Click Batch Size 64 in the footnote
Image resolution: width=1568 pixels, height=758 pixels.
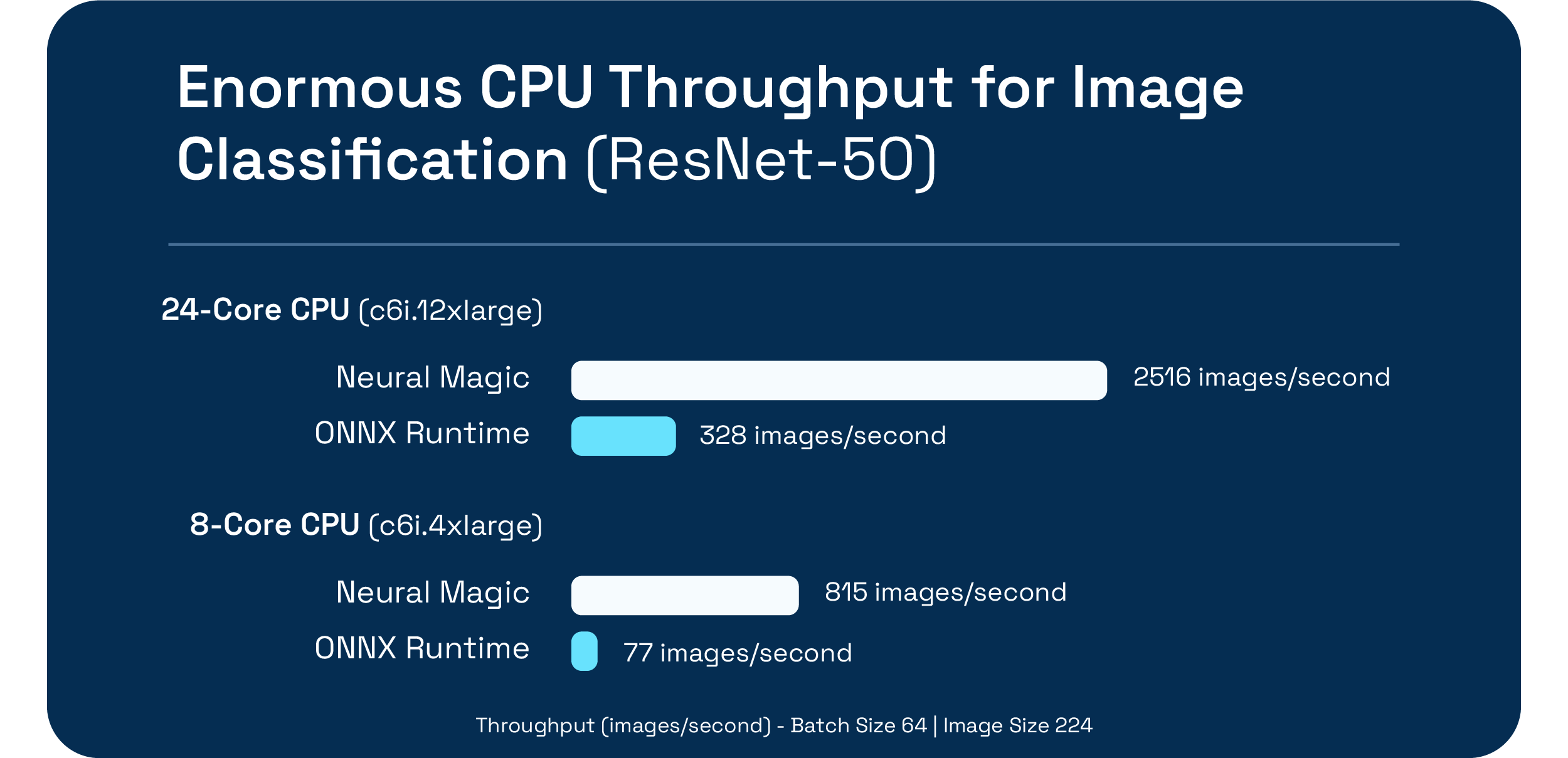[858, 725]
